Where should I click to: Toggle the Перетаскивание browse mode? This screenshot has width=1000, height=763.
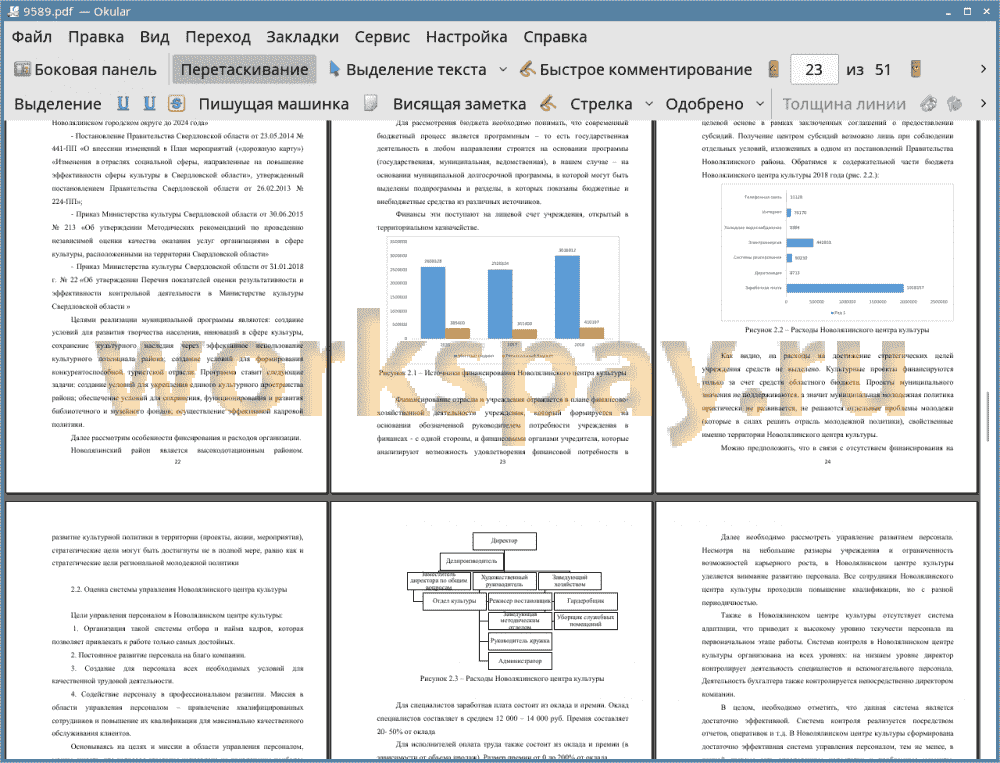click(244, 70)
